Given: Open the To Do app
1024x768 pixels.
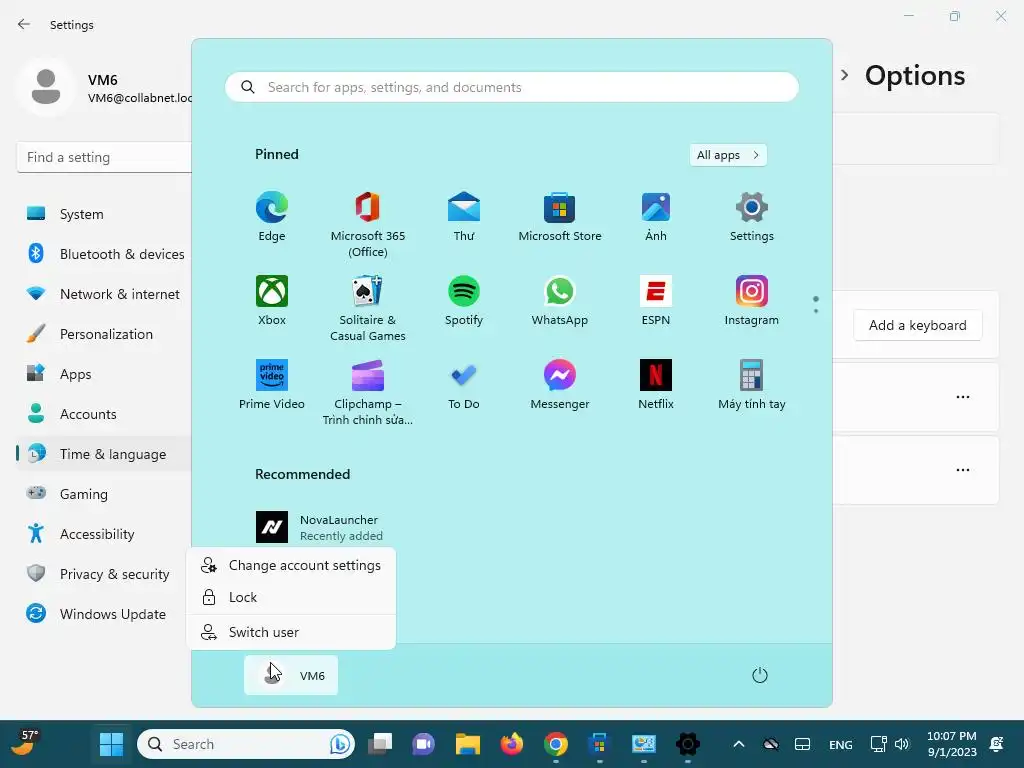Looking at the screenshot, I should [464, 385].
